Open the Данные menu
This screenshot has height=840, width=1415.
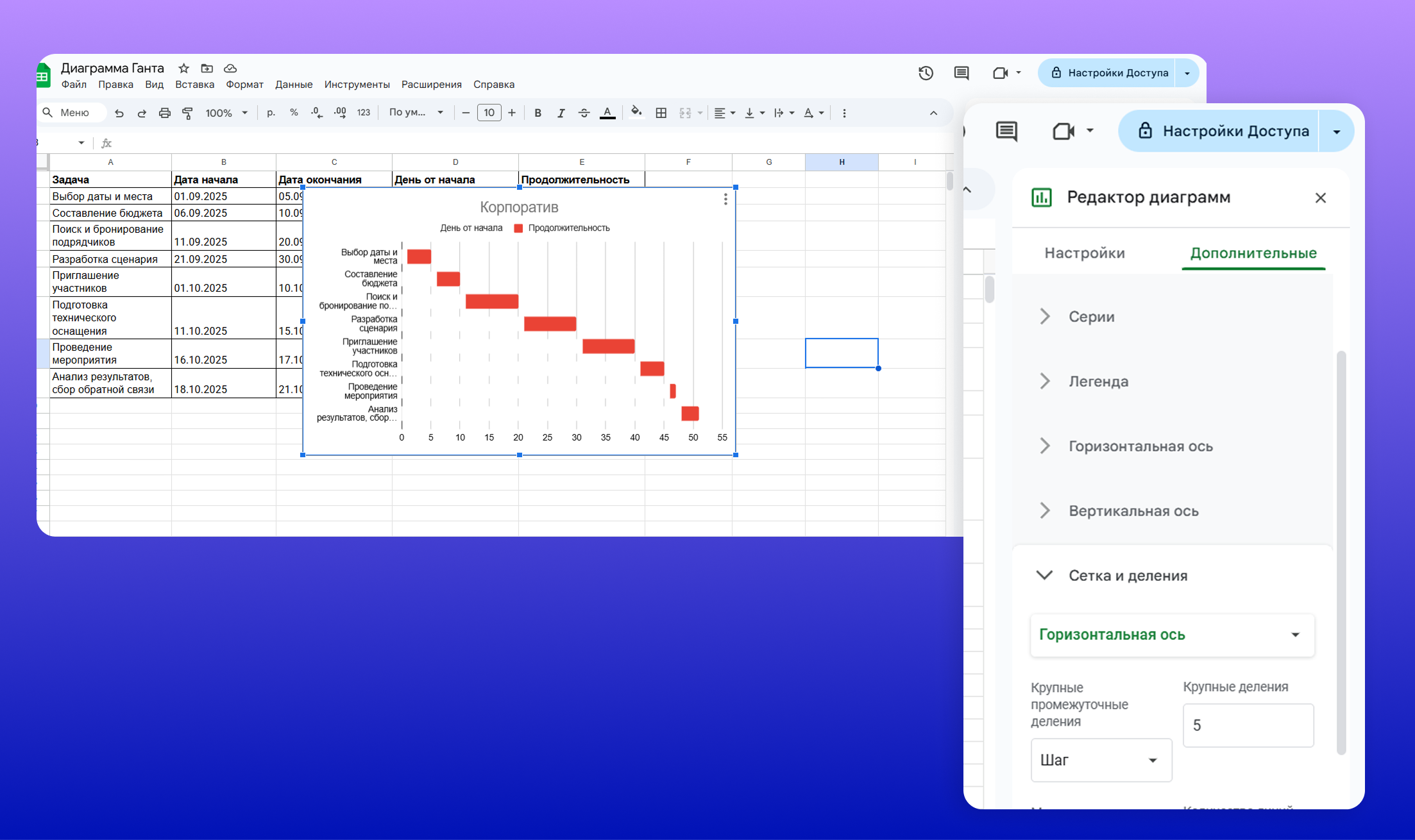294,85
